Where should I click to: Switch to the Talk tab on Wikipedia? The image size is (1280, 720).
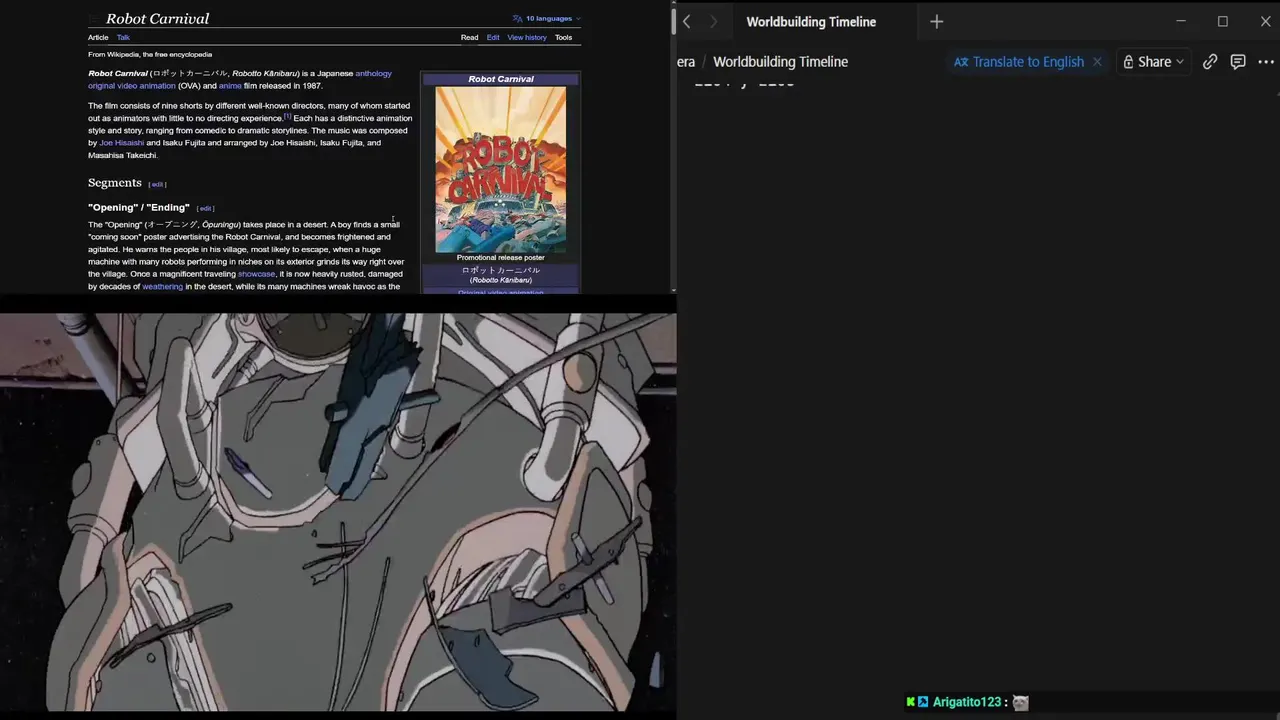click(123, 37)
